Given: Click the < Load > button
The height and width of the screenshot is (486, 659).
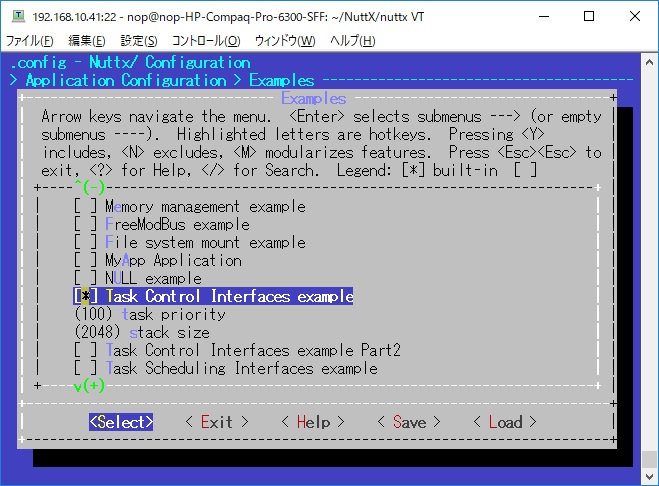Looking at the screenshot, I should click(505, 422).
